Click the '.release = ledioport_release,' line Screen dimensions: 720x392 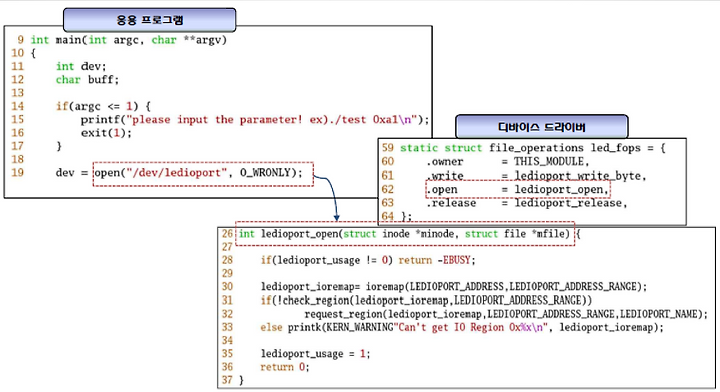coord(526,203)
